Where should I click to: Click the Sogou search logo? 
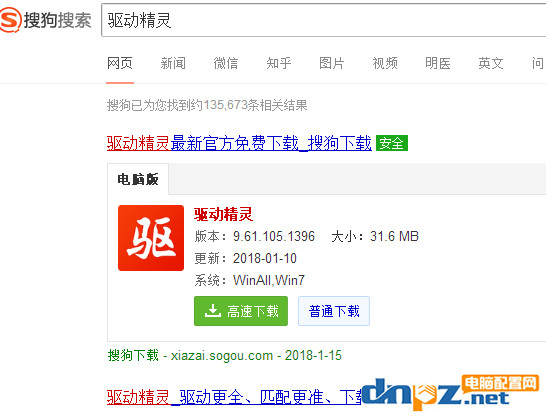(46, 20)
